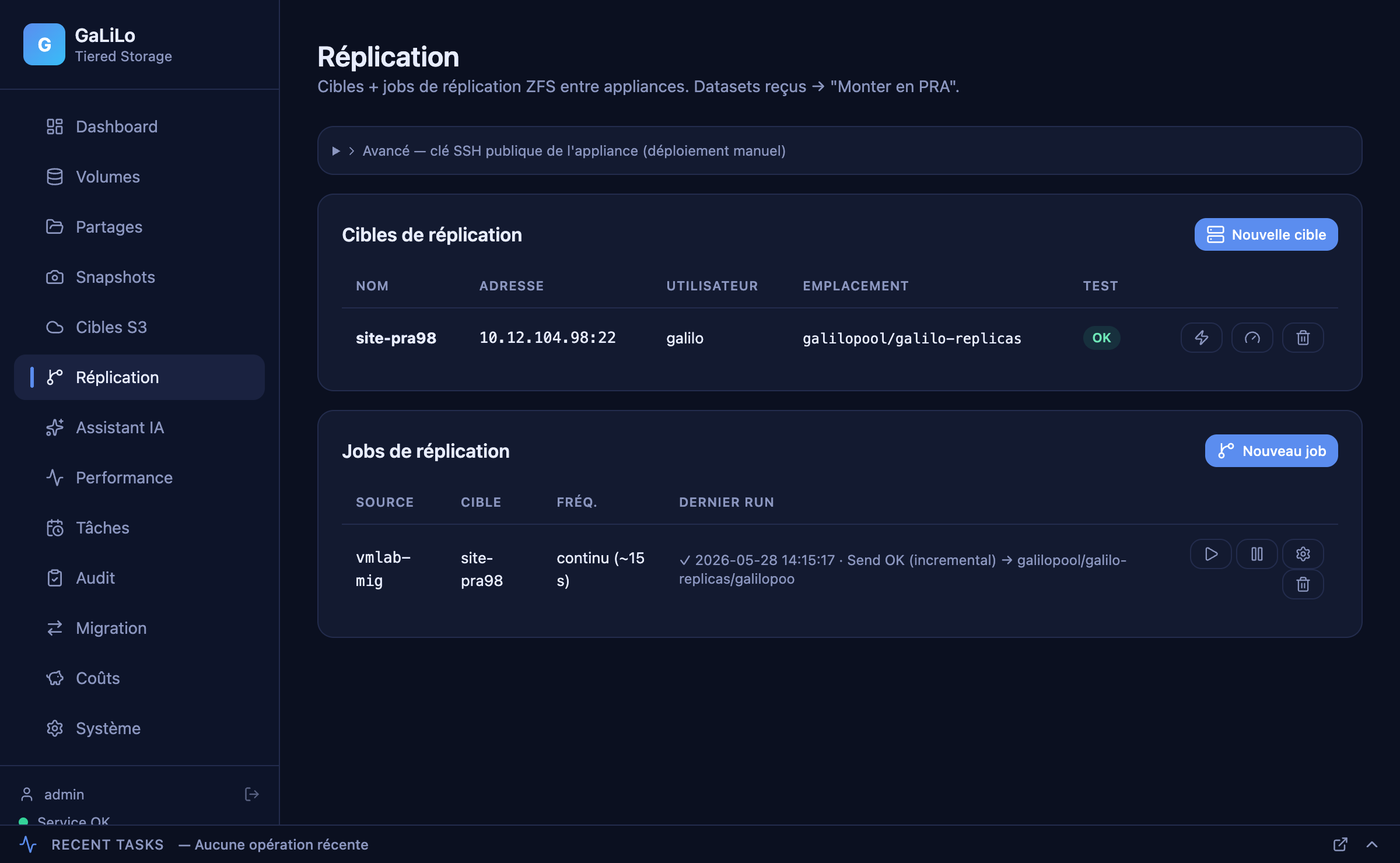The height and width of the screenshot is (863, 1400).
Task: Click the logout icon beside admin
Action: coord(251,794)
